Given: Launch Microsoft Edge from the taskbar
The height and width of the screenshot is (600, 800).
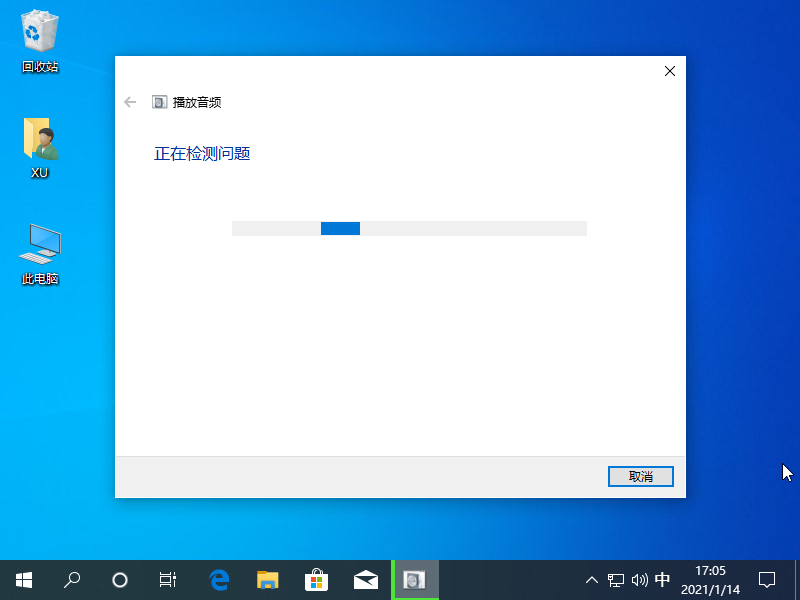Looking at the screenshot, I should click(219, 580).
